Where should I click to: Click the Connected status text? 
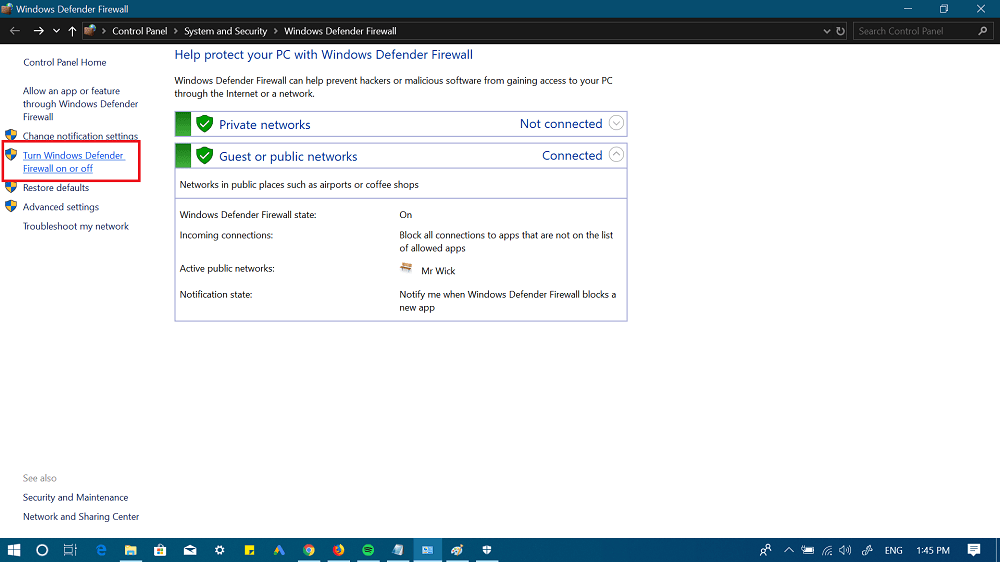coord(572,156)
